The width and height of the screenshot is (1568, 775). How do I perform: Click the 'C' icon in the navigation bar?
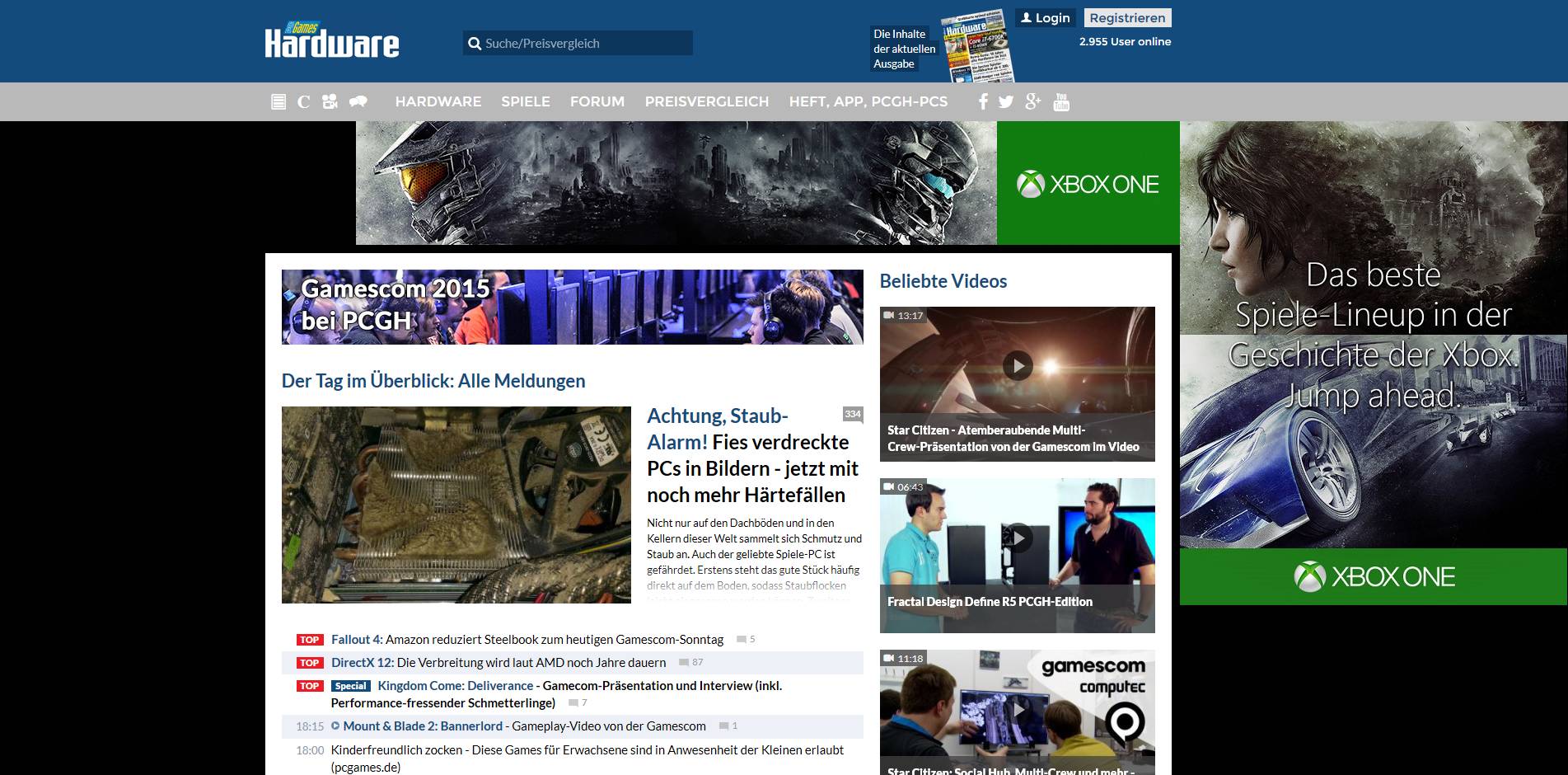coord(304,102)
